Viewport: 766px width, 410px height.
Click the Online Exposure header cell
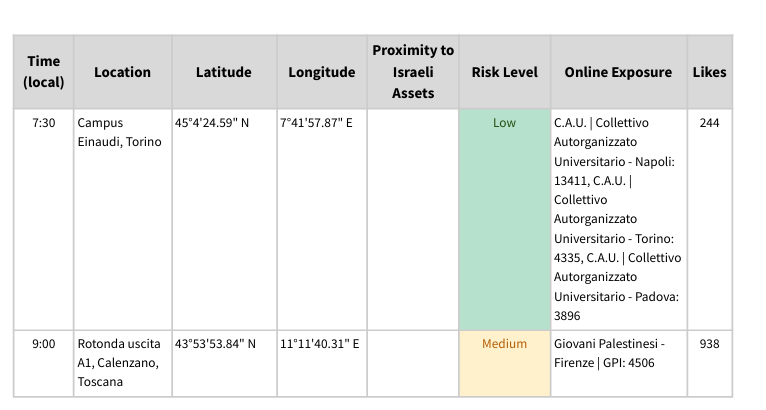pyautogui.click(x=618, y=72)
